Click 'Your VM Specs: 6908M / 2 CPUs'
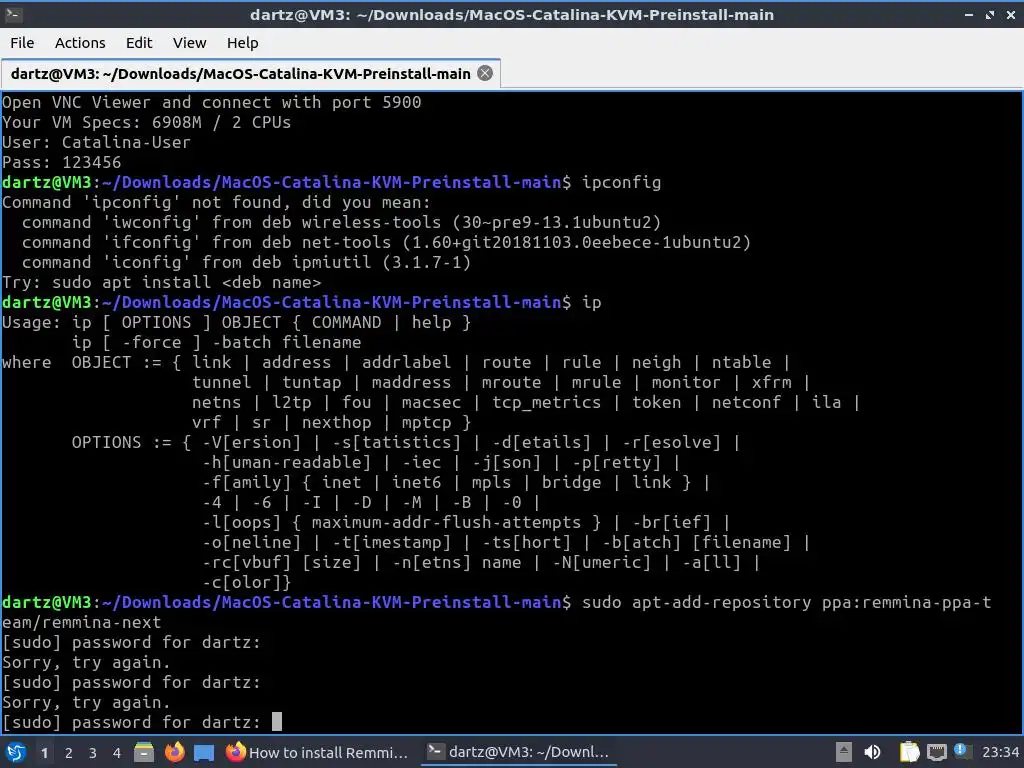Image resolution: width=1024 pixels, height=768 pixels. [x=146, y=122]
